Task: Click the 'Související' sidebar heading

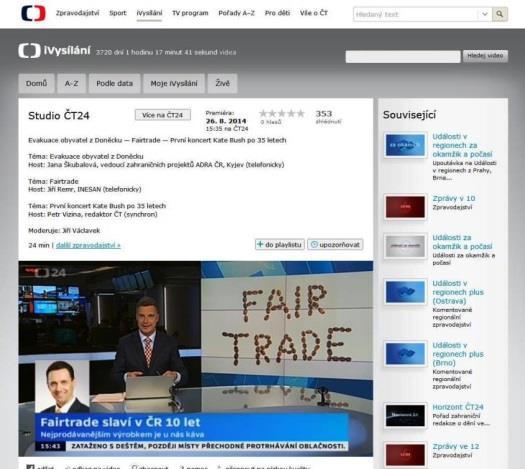Action: (409, 115)
